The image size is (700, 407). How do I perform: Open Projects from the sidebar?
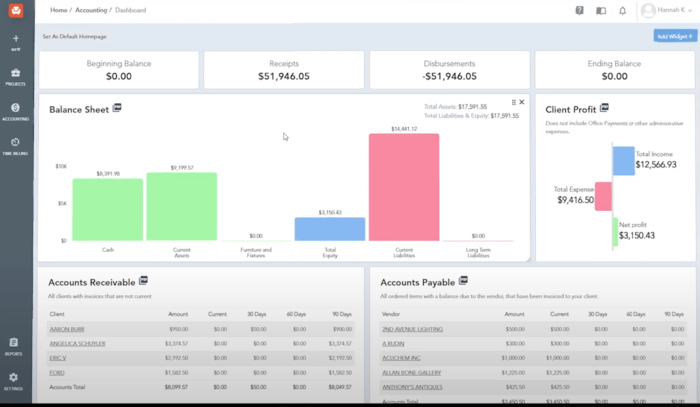pos(16,74)
